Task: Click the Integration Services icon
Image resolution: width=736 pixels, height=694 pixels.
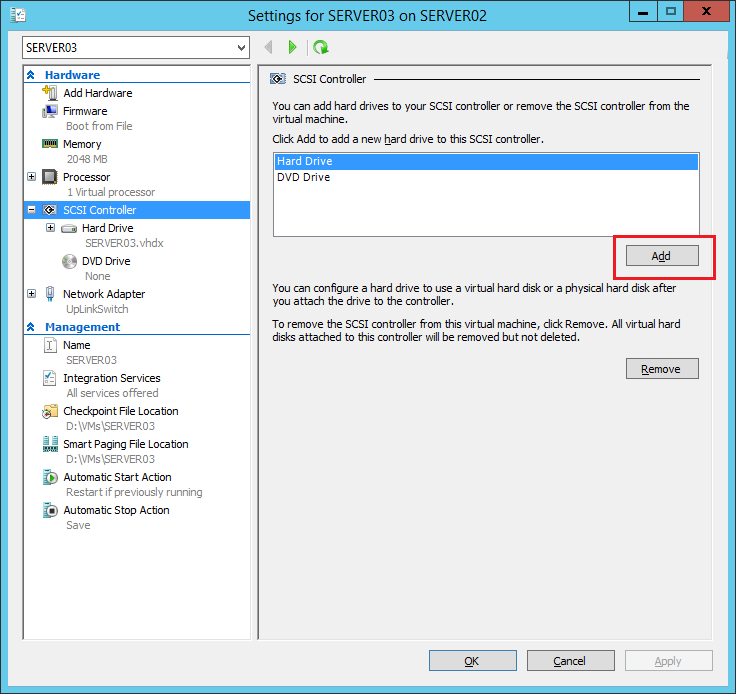Action: coord(50,378)
